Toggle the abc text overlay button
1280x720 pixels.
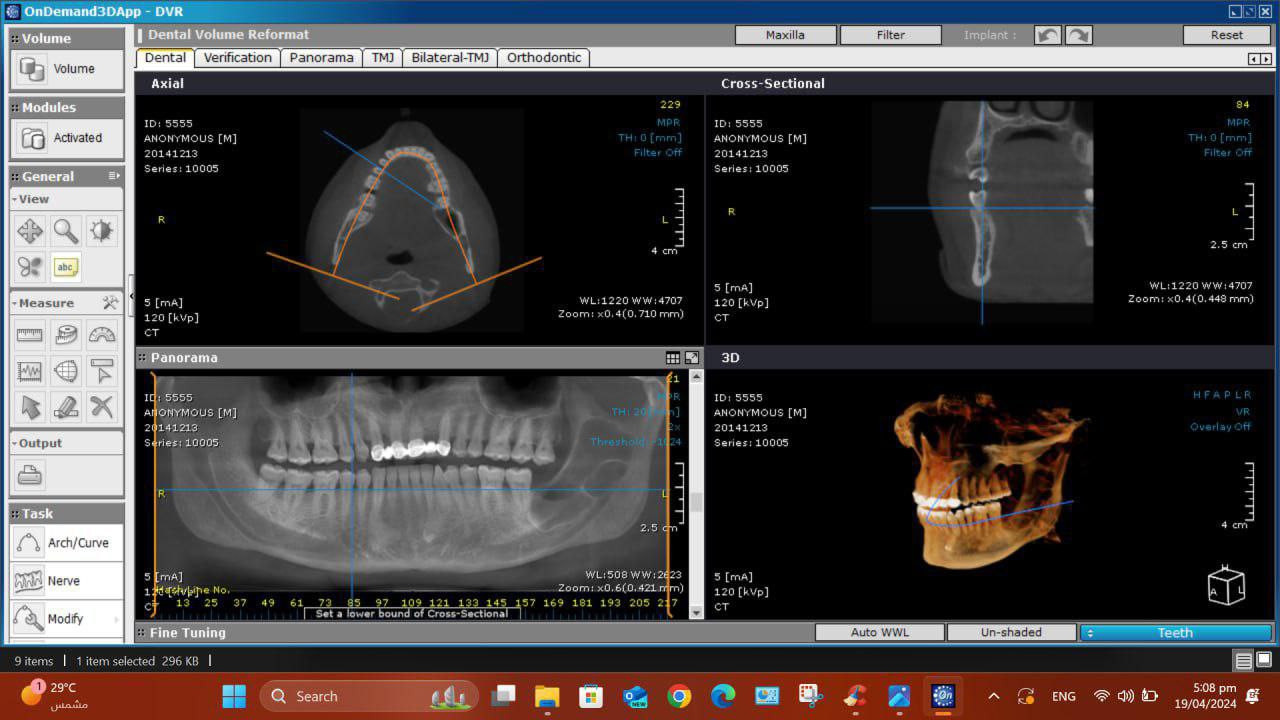pos(66,267)
